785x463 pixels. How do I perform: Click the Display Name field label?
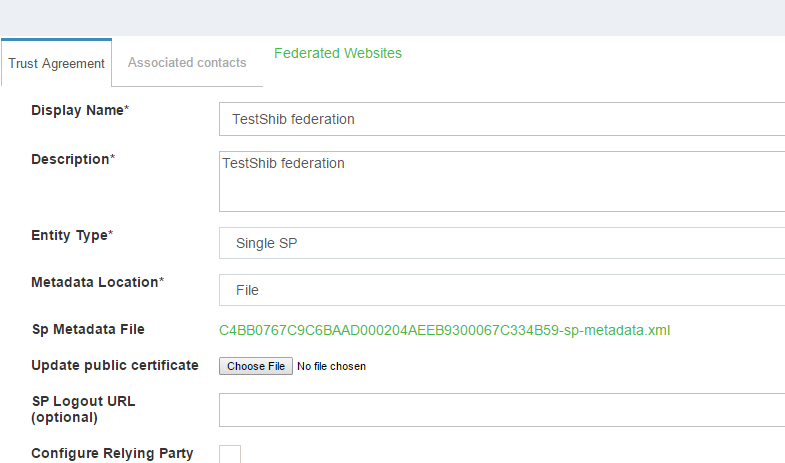coord(80,110)
